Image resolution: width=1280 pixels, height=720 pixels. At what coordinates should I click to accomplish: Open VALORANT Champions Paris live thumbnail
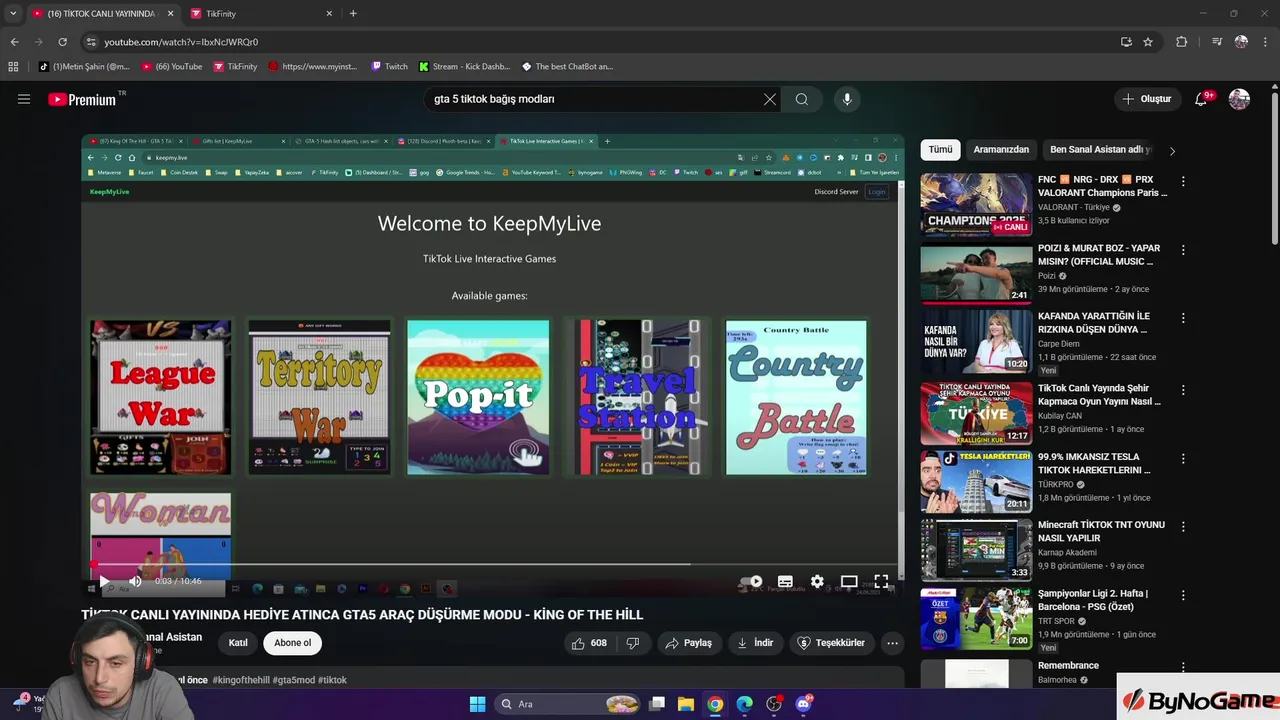click(x=976, y=205)
